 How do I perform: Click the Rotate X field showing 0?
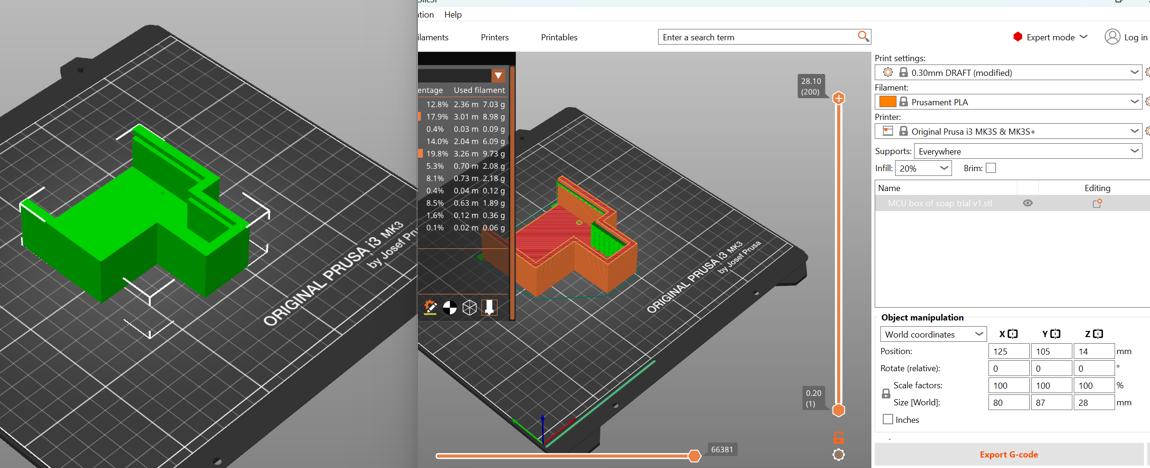pyautogui.click(x=1008, y=368)
